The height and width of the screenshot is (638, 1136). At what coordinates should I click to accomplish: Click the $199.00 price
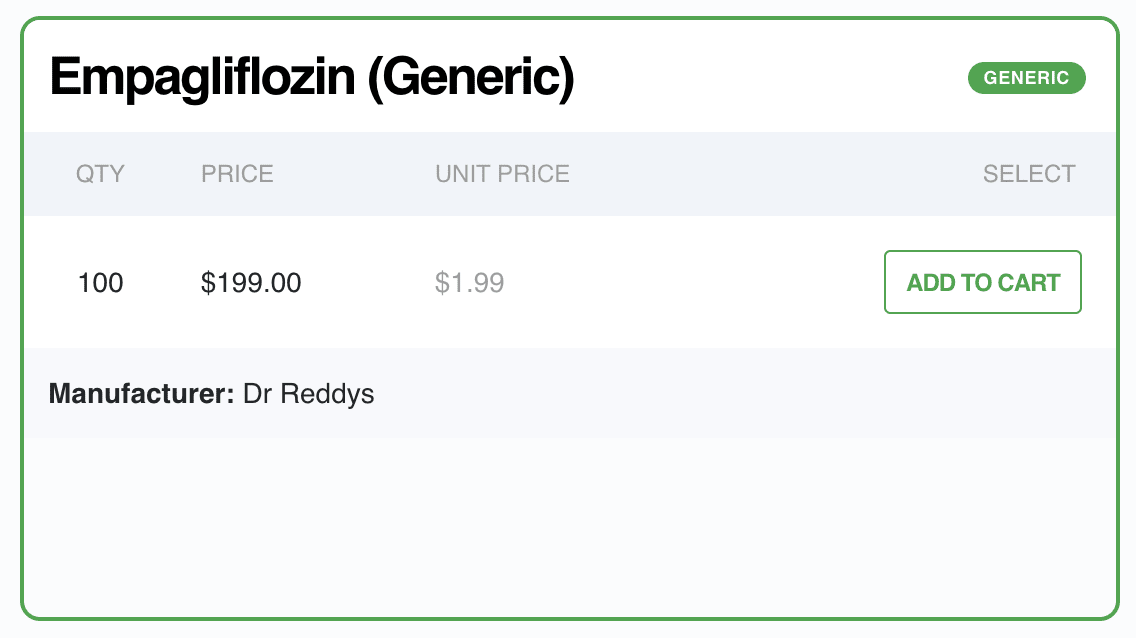[x=251, y=282]
